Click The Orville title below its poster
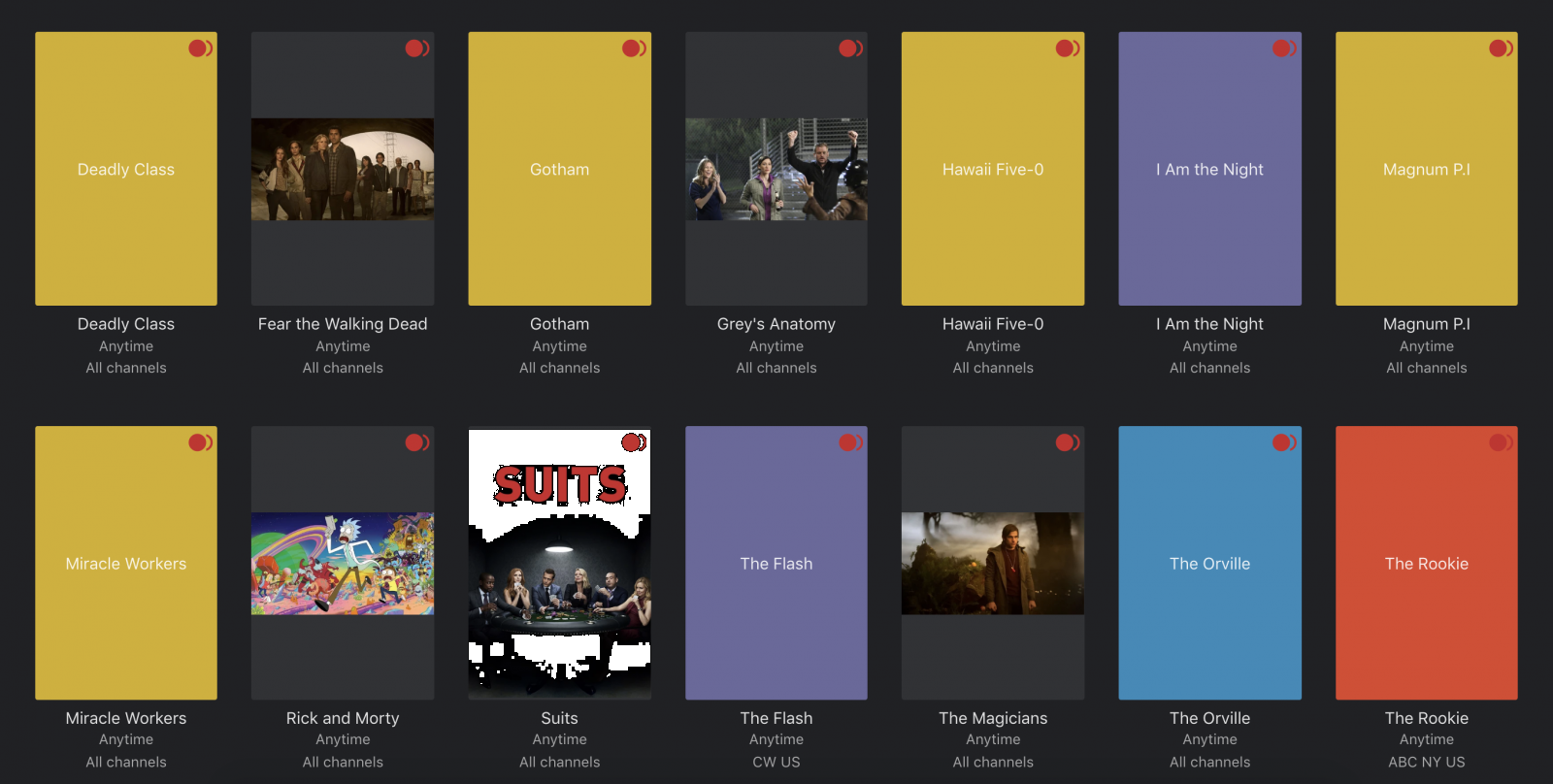The height and width of the screenshot is (784, 1553). (x=1210, y=718)
